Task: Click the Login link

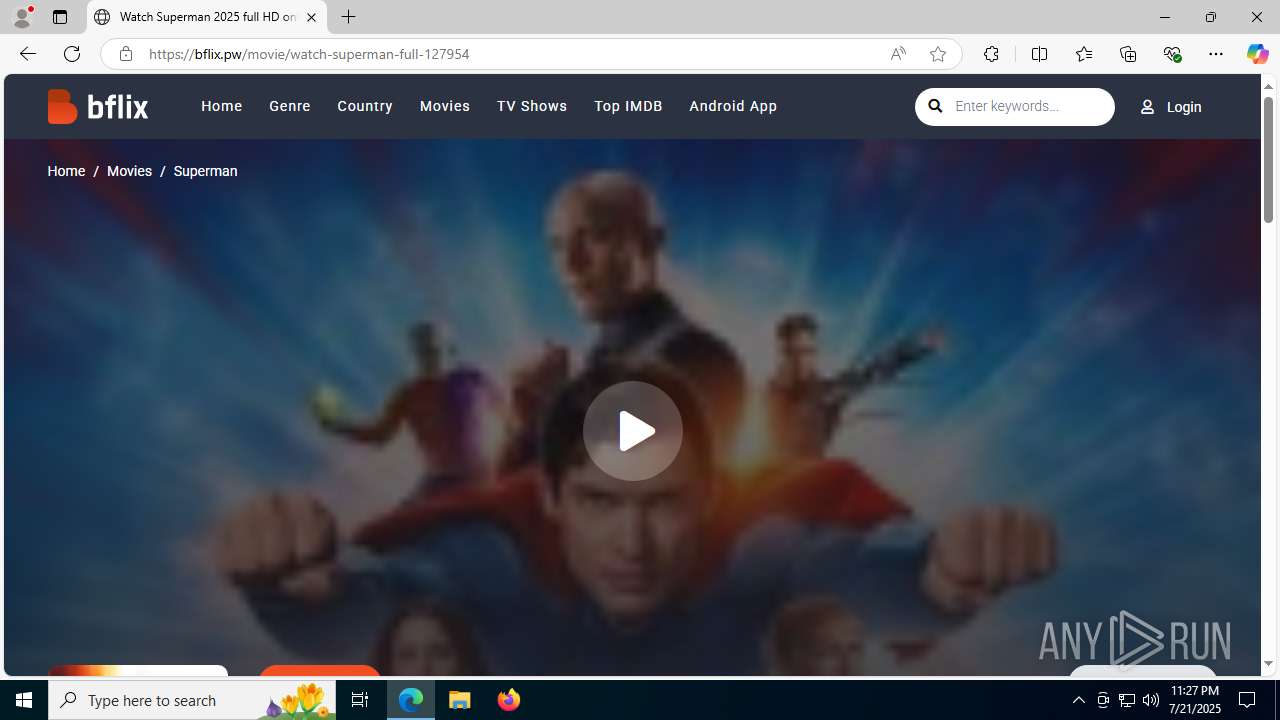Action: point(1184,107)
